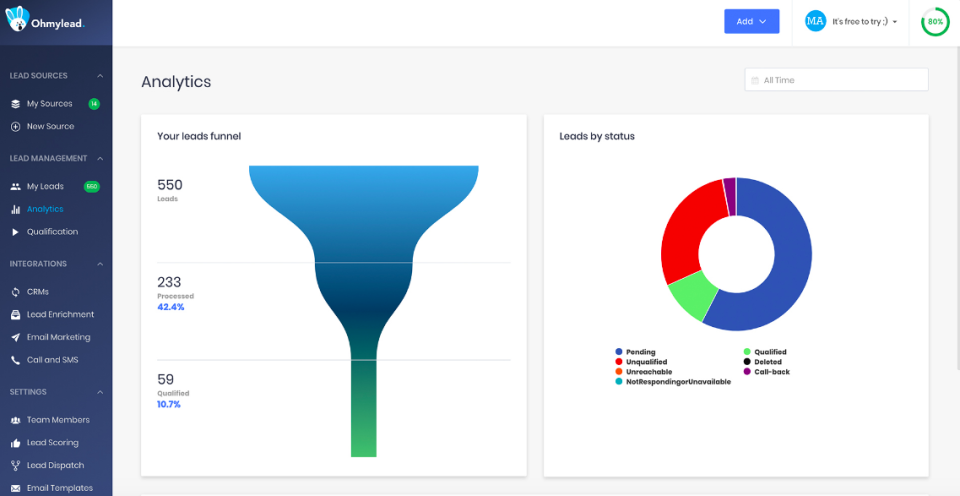Image resolution: width=960 pixels, height=496 pixels.
Task: Click the Qualification play icon
Action: [15, 232]
